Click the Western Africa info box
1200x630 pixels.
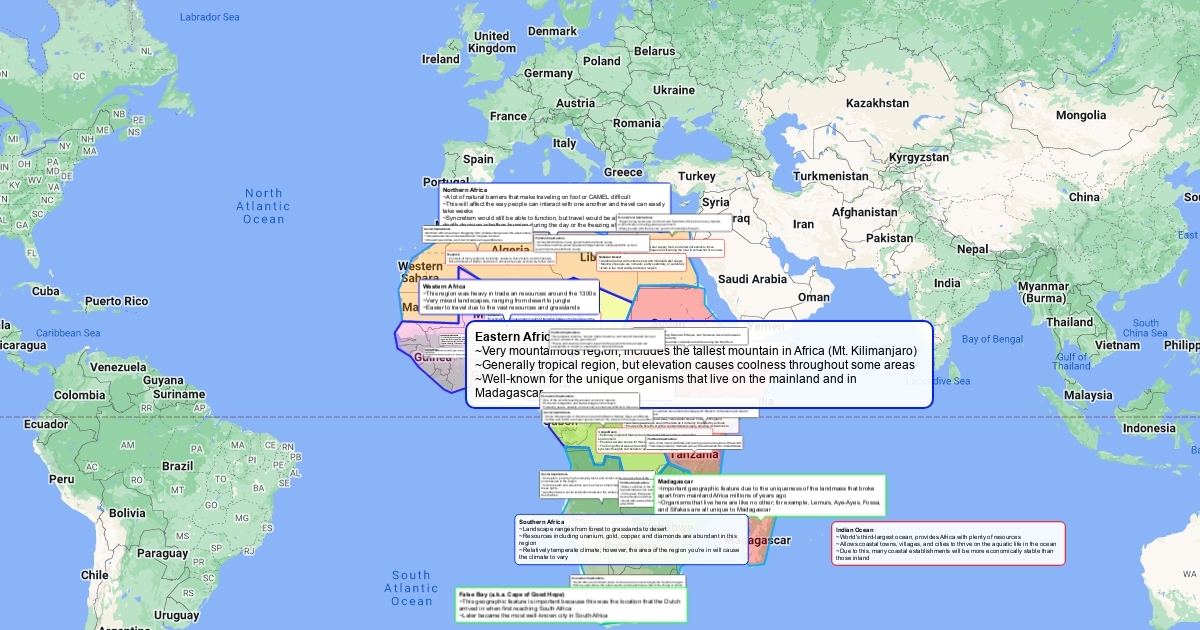509,297
